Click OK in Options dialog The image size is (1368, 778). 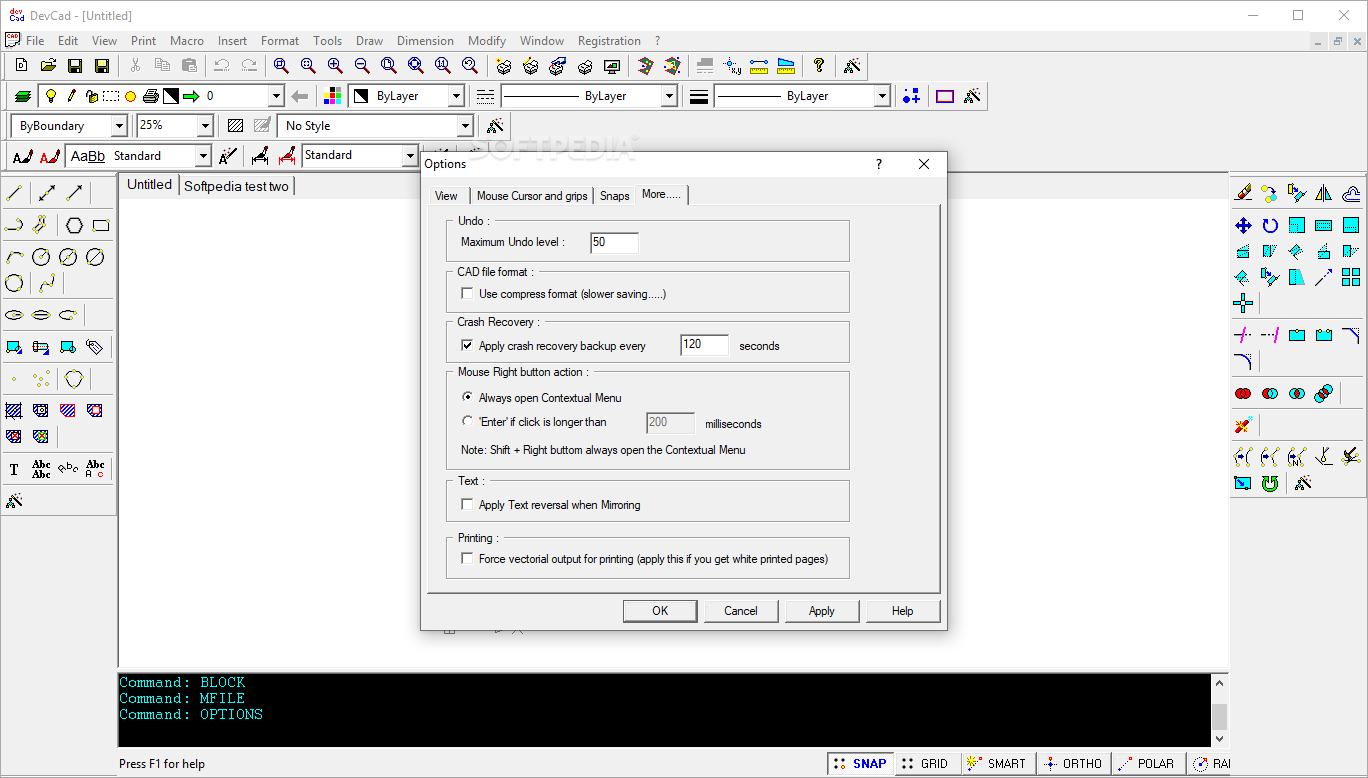[660, 611]
